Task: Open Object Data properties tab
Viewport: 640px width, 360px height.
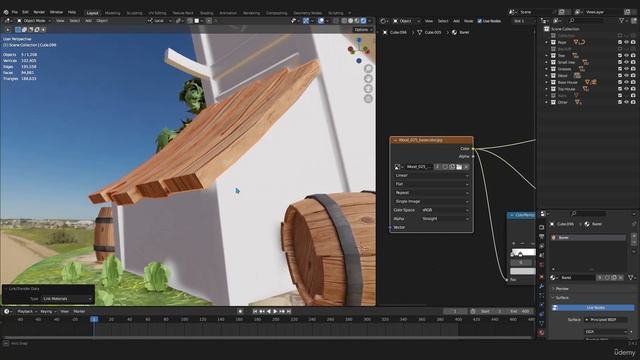Action: click(x=541, y=323)
